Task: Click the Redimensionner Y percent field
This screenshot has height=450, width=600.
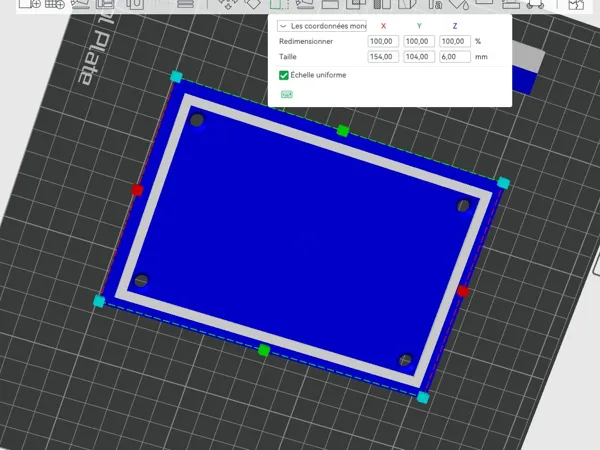Action: coord(419,41)
